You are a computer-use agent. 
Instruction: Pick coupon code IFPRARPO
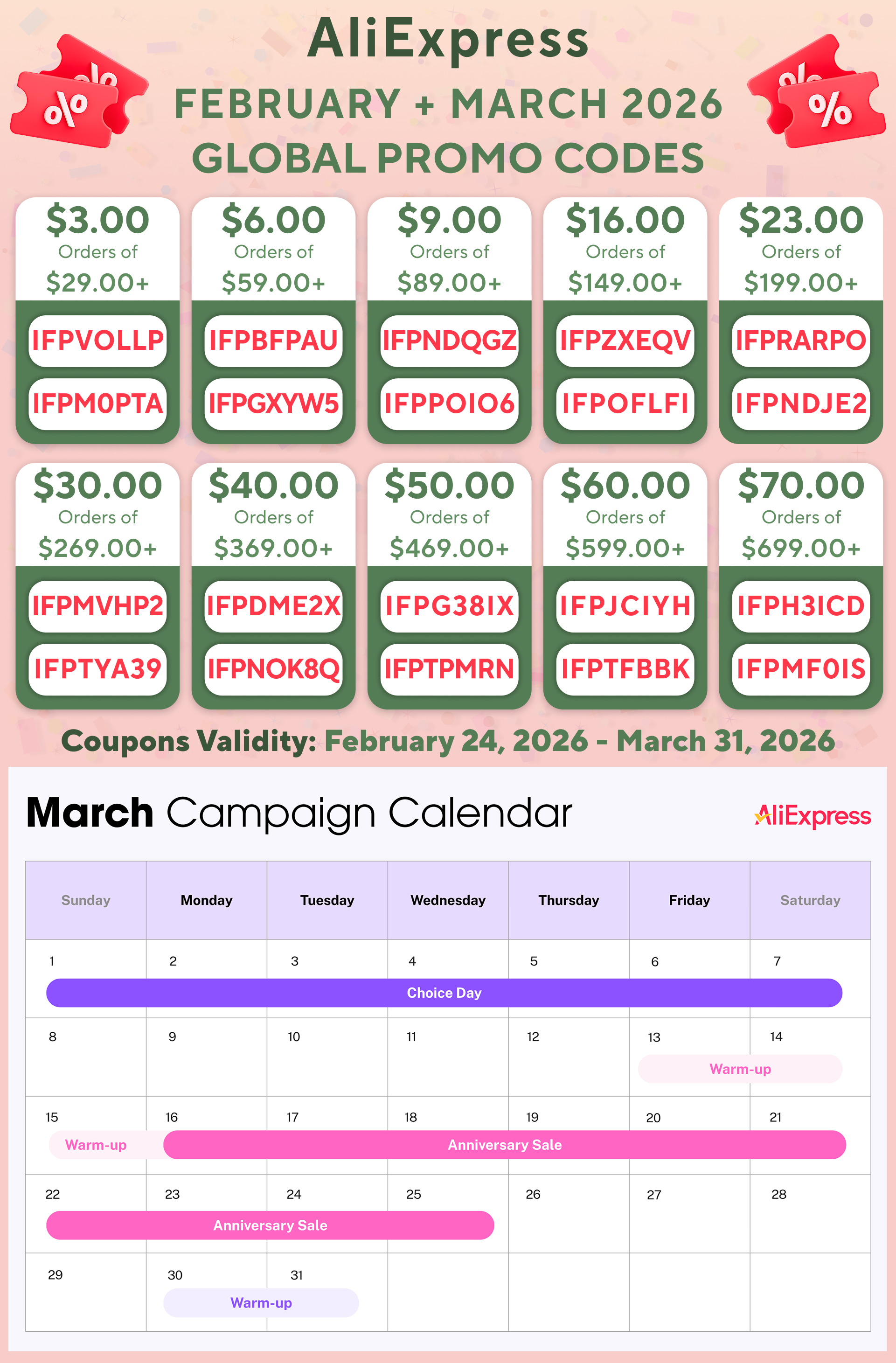click(800, 341)
